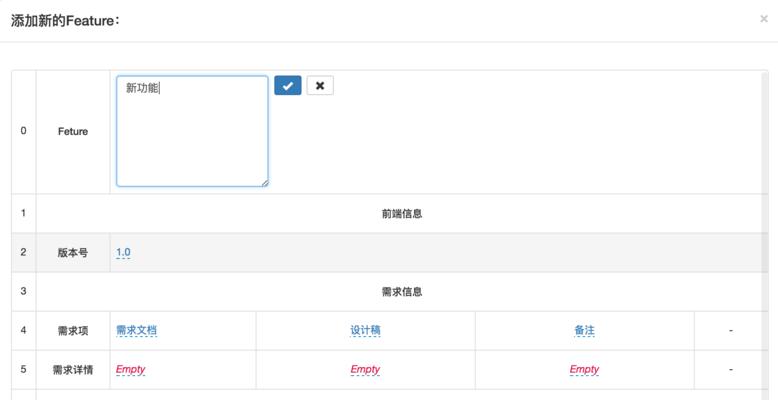Edit the version number 1.0 link
Viewport: 778px width, 400px height.
click(123, 252)
